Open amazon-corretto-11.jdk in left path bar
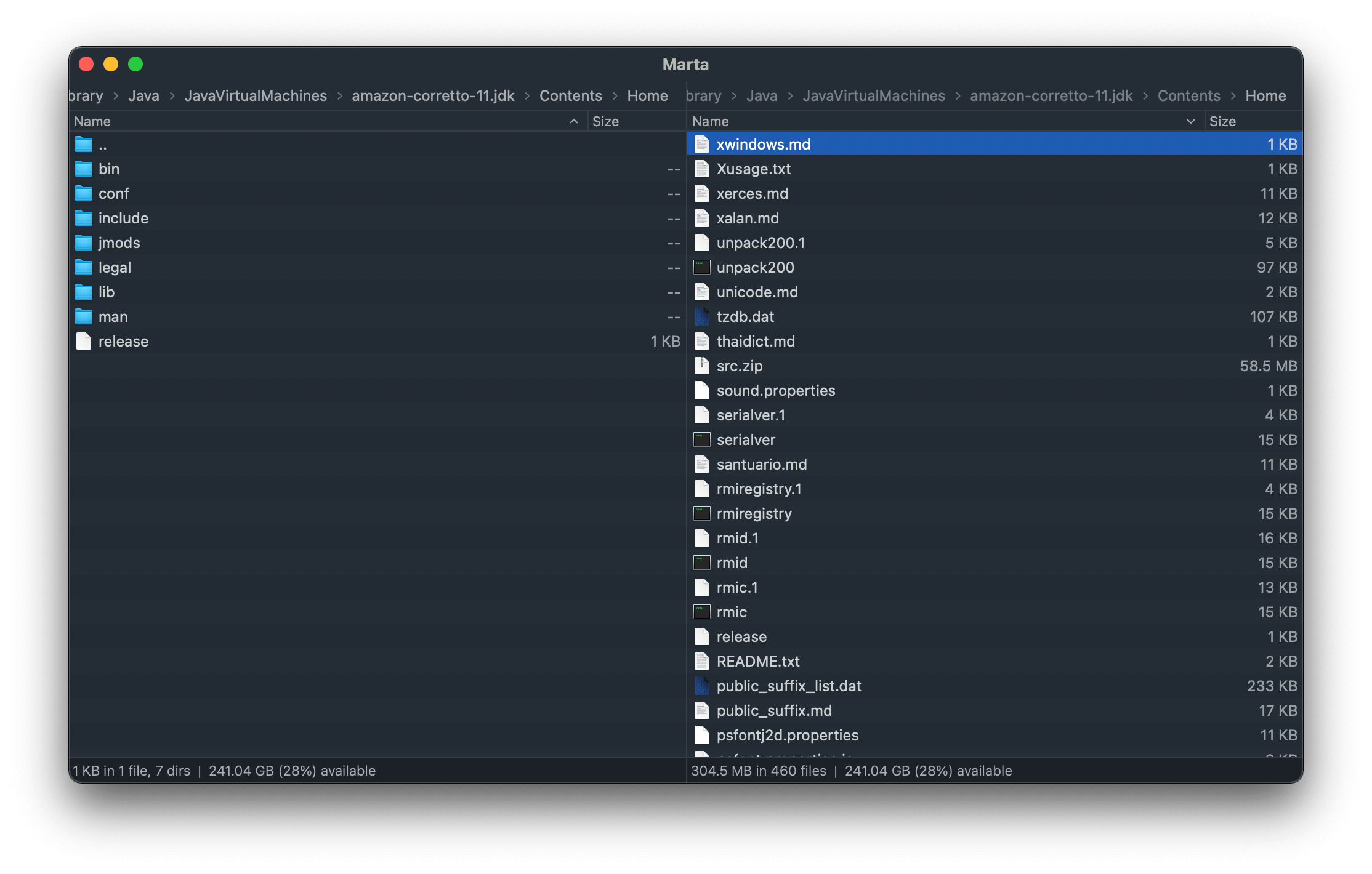The width and height of the screenshot is (1372, 874). (433, 96)
